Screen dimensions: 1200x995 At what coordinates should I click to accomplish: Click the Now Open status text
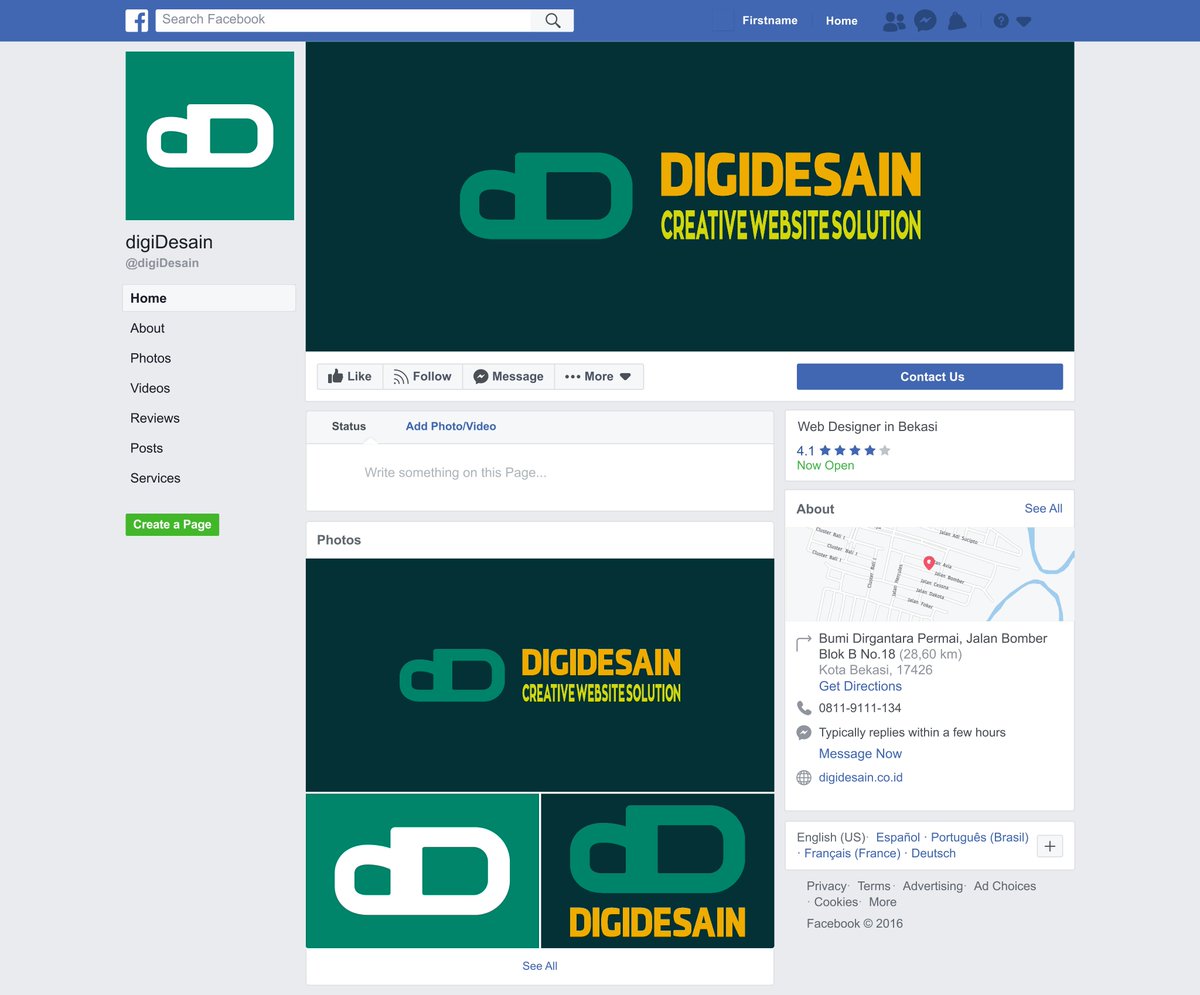coord(825,465)
